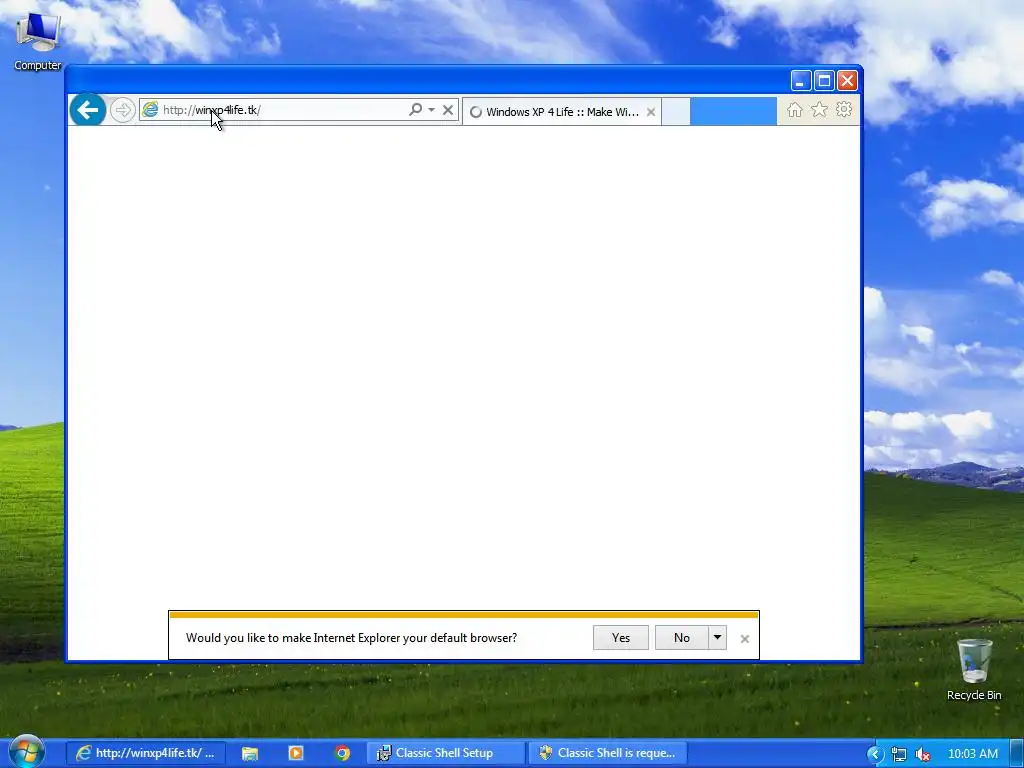Open the Computer desktop icon
Screen dimensions: 1024x768
(x=38, y=40)
